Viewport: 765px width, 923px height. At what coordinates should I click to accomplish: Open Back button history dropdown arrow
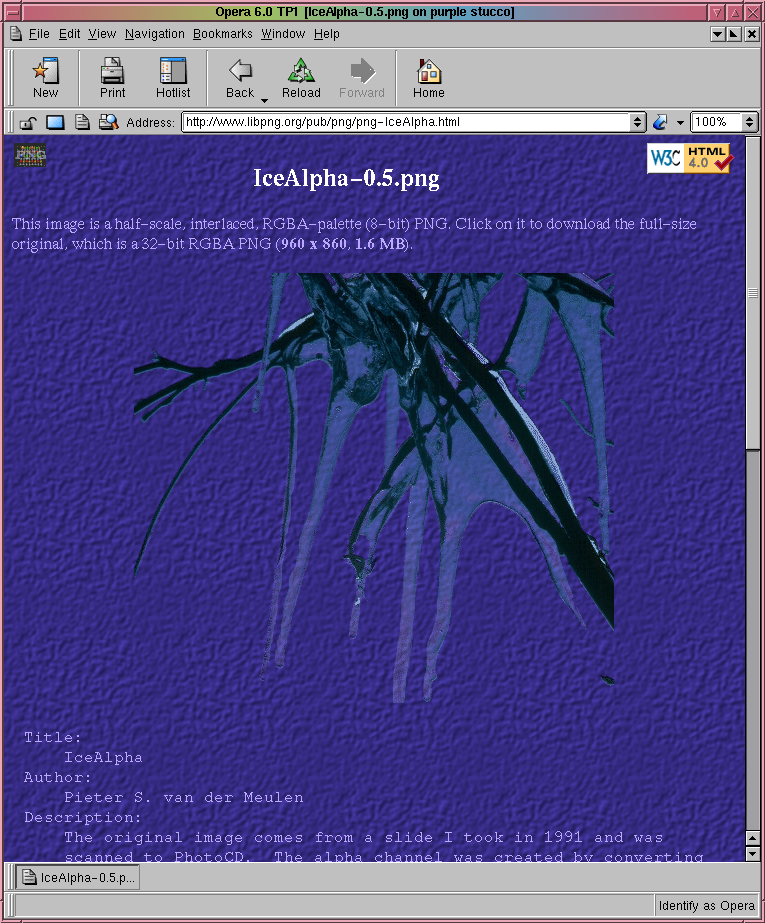[x=265, y=100]
